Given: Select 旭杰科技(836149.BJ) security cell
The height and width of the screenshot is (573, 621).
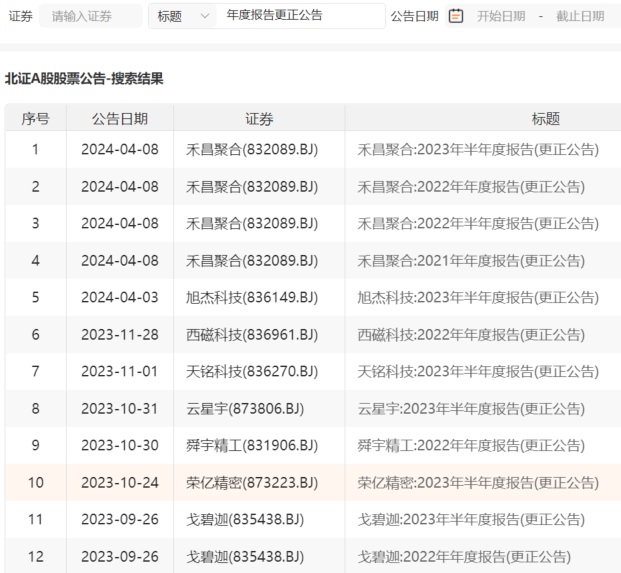Looking at the screenshot, I should coord(252,298).
